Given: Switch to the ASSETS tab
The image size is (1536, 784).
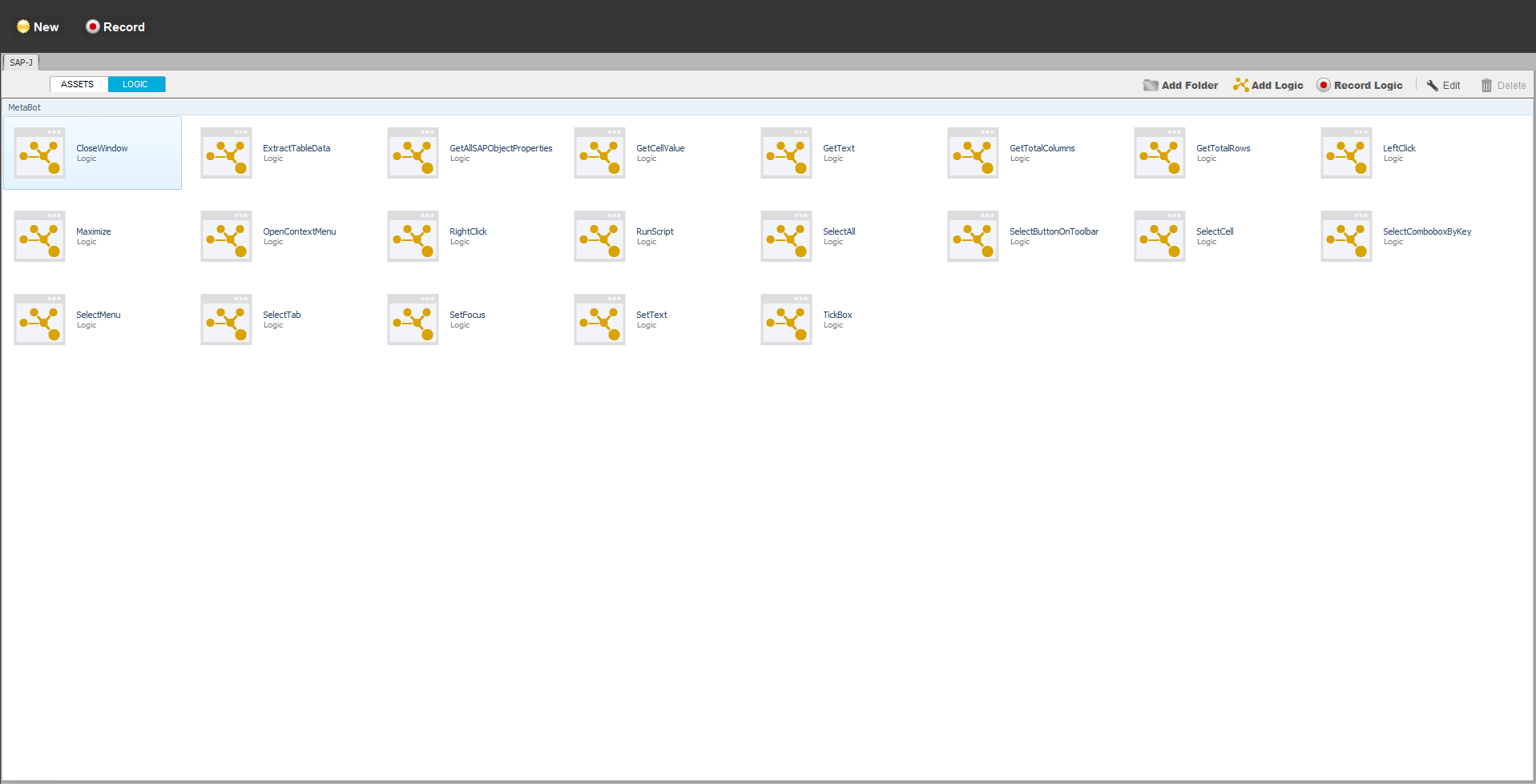Looking at the screenshot, I should (x=79, y=84).
